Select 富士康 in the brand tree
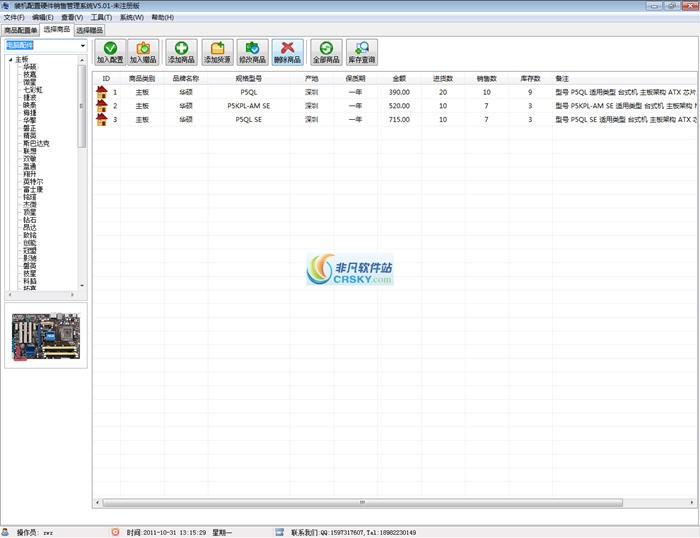Viewport: 700px width, 538px height. (x=33, y=189)
